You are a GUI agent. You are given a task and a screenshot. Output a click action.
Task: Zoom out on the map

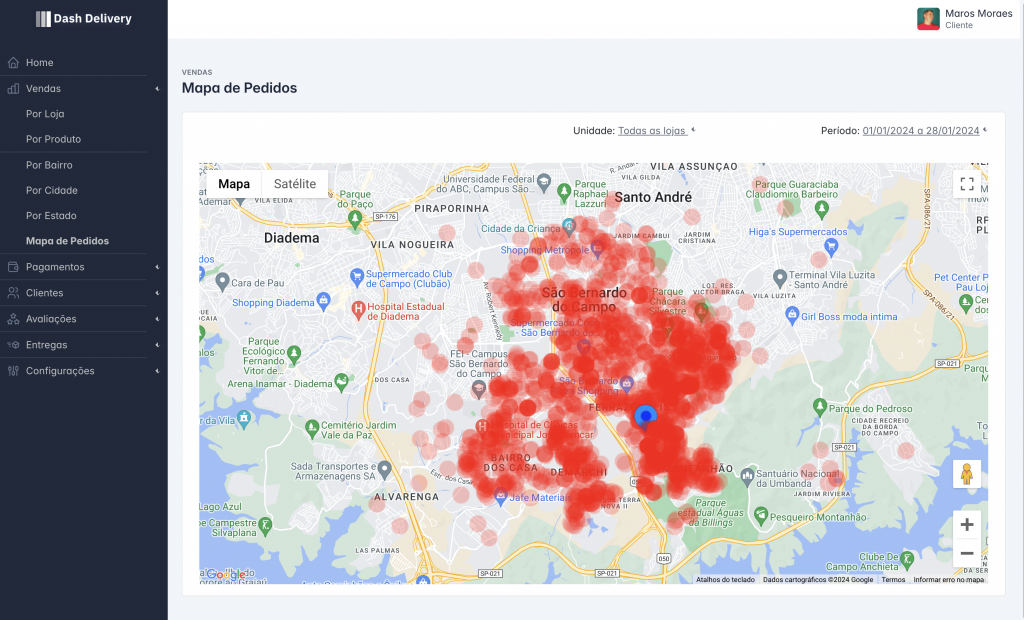(966, 553)
